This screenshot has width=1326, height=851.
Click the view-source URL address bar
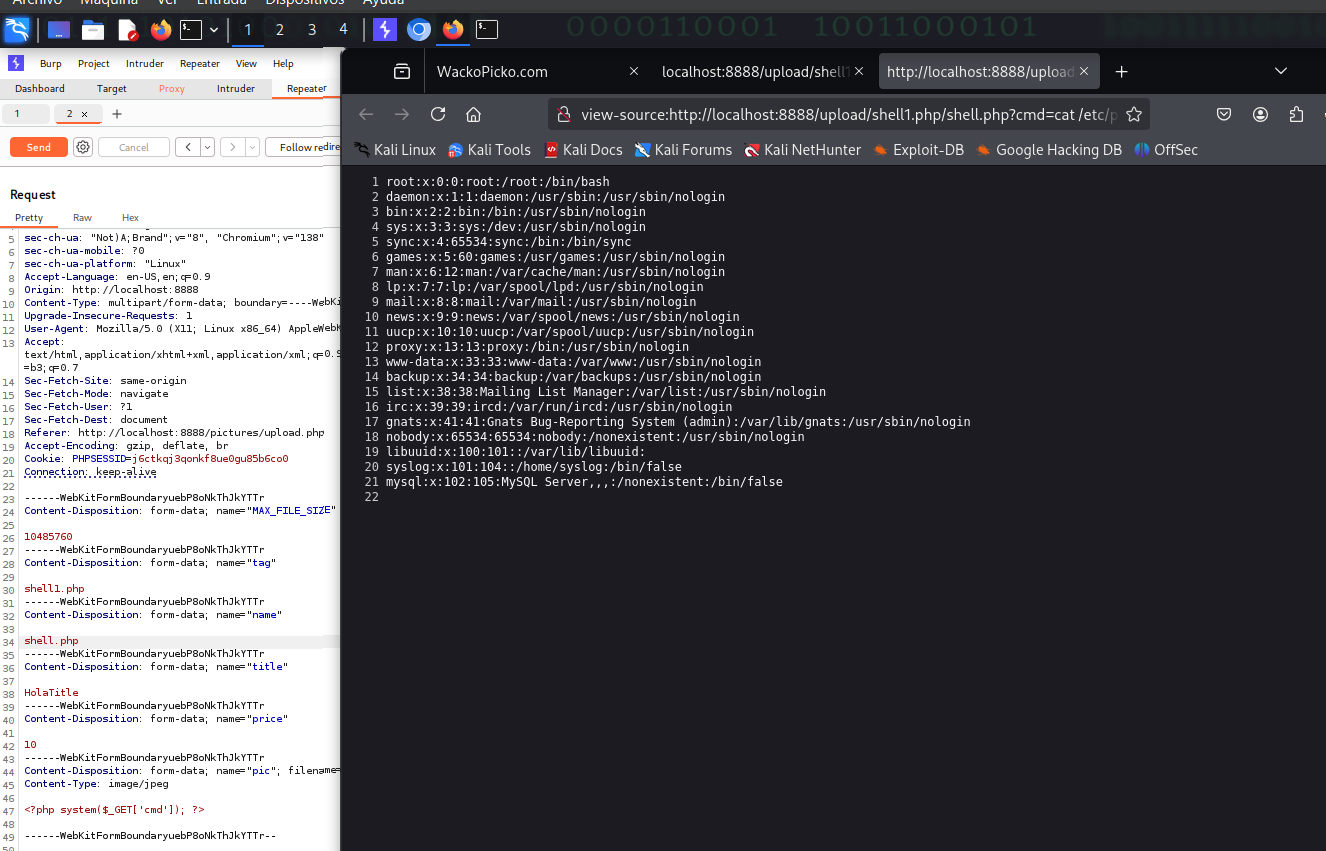[x=849, y=114]
